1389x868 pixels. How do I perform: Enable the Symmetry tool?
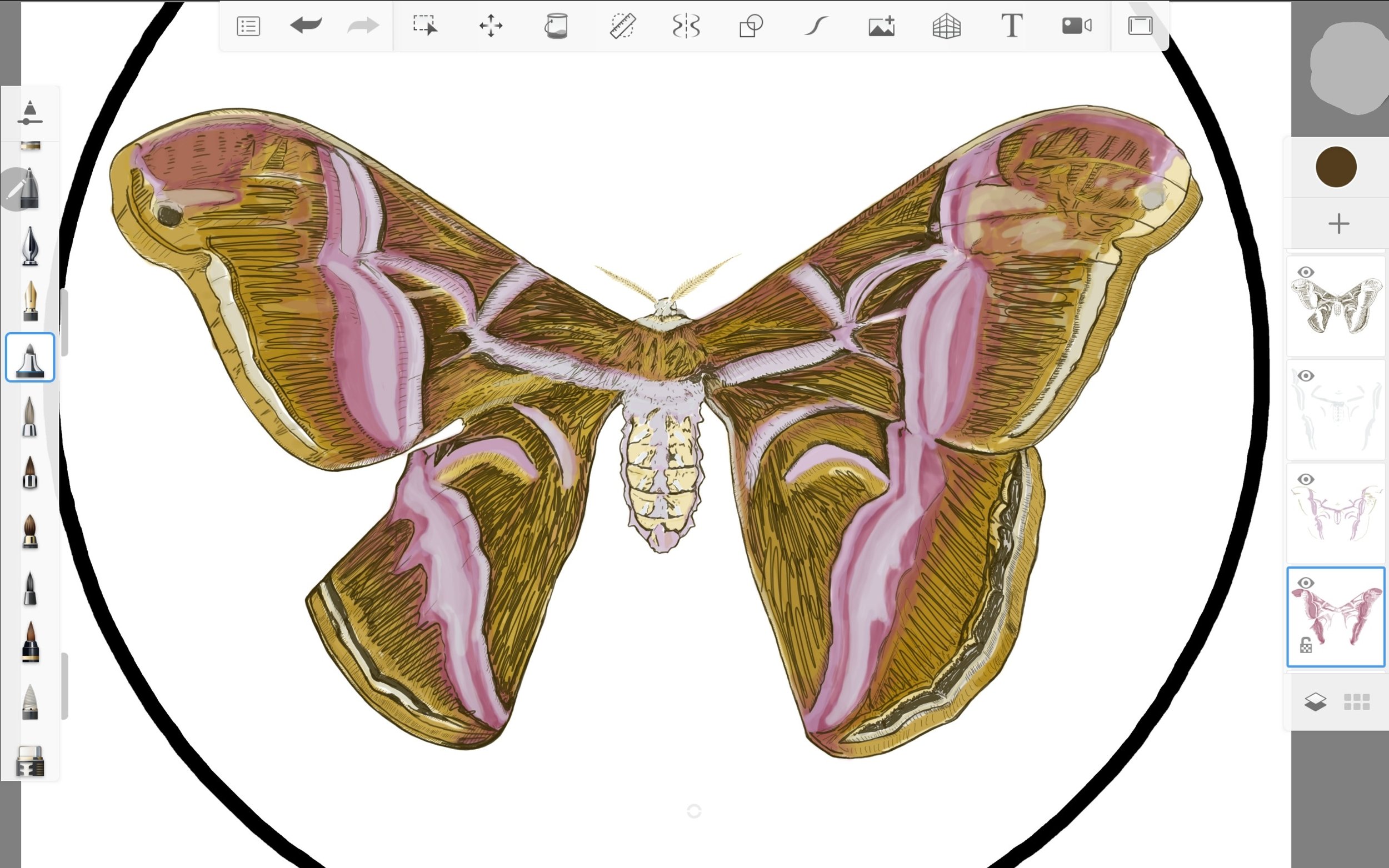pyautogui.click(x=686, y=26)
